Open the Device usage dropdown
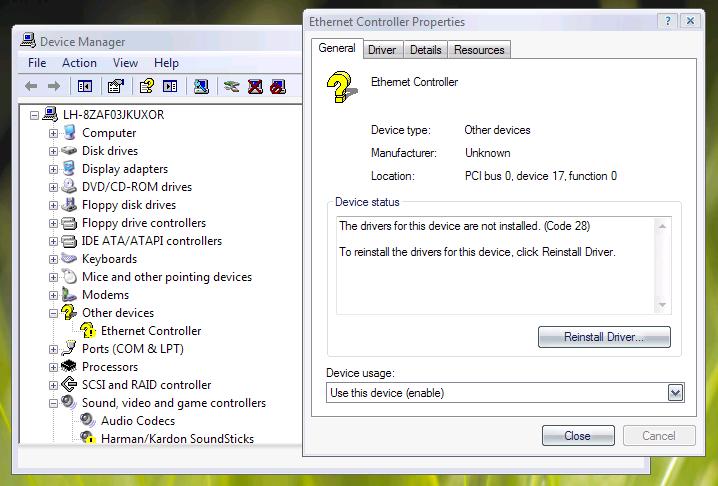The width and height of the screenshot is (718, 486). pos(675,393)
